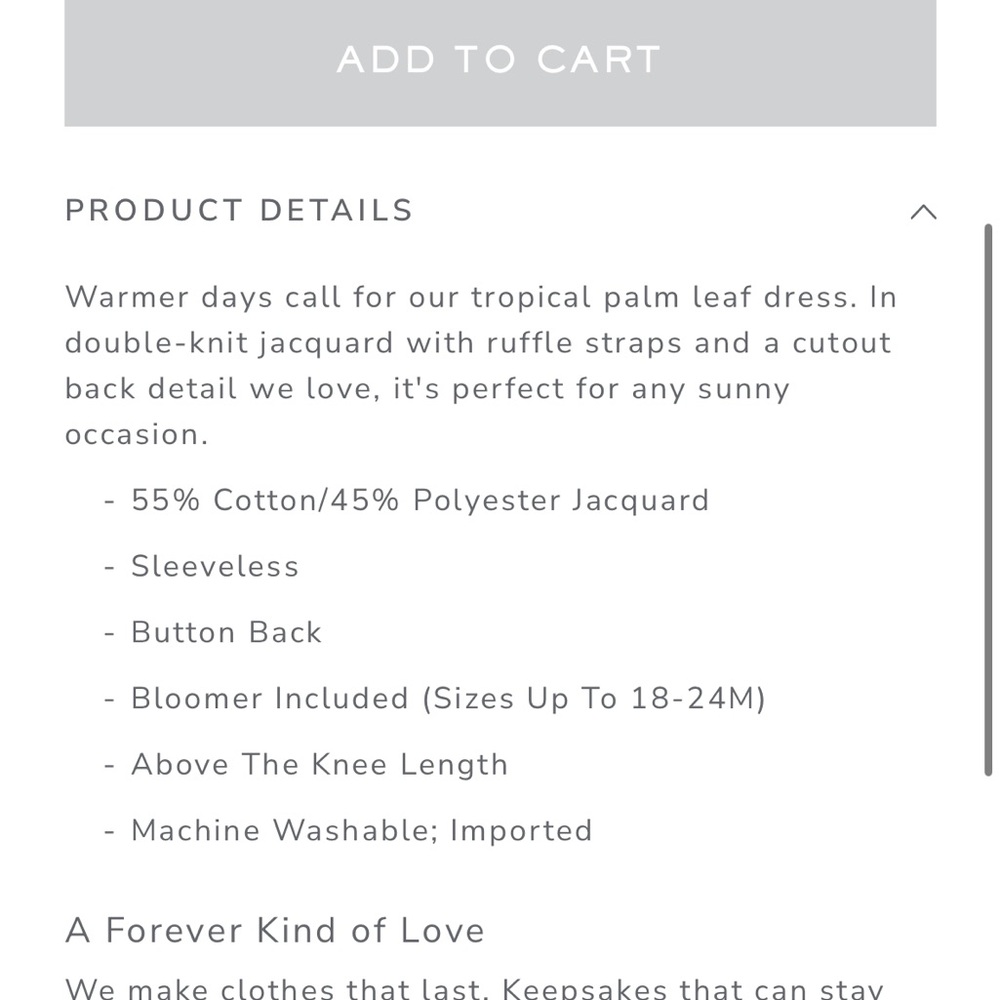Click the word 'occasion.' ending the description
Image resolution: width=1000 pixels, height=1000 pixels.
click(136, 435)
